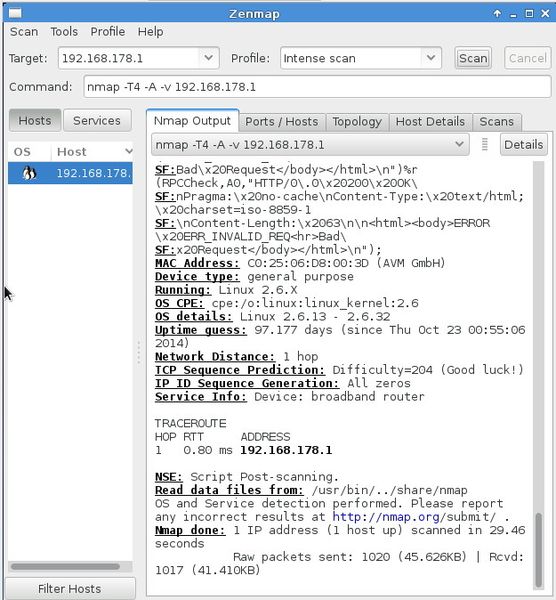
Task: Click the Host column header
Action: [92, 152]
